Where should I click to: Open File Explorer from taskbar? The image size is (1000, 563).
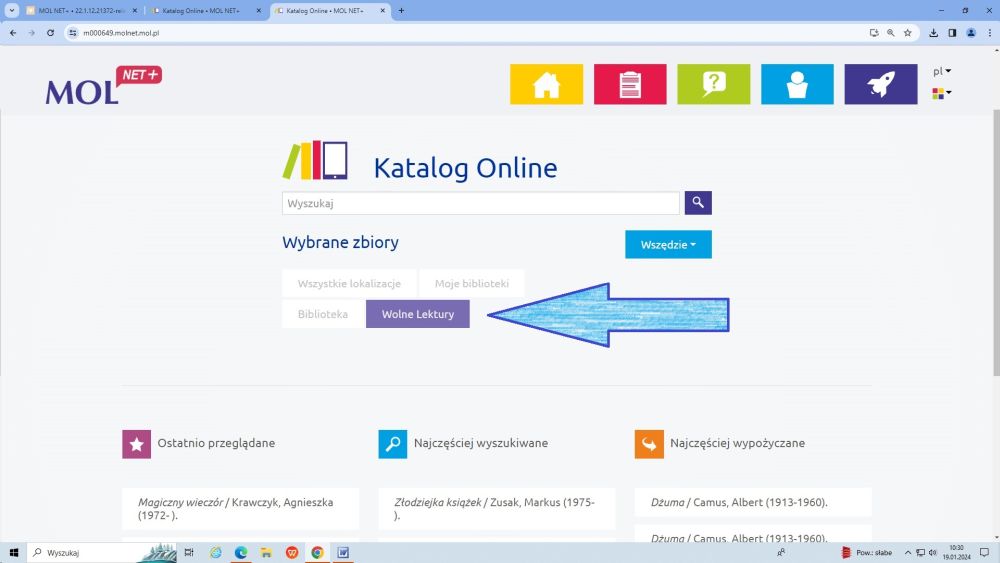point(266,553)
